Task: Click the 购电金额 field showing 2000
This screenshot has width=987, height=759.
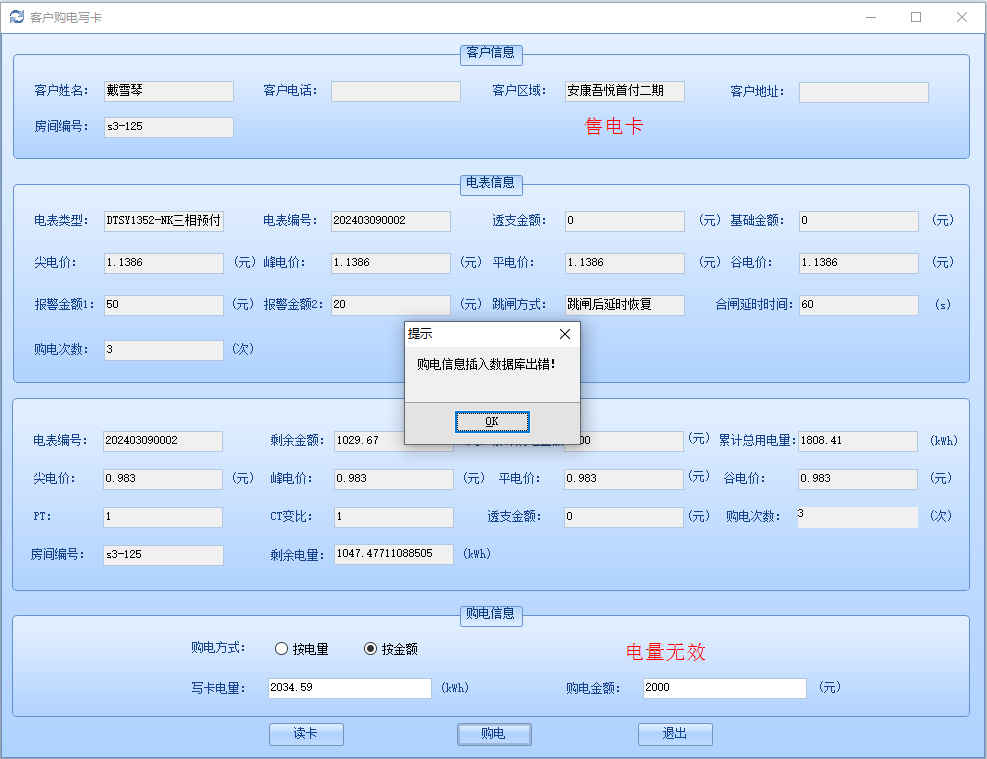Action: [723, 688]
